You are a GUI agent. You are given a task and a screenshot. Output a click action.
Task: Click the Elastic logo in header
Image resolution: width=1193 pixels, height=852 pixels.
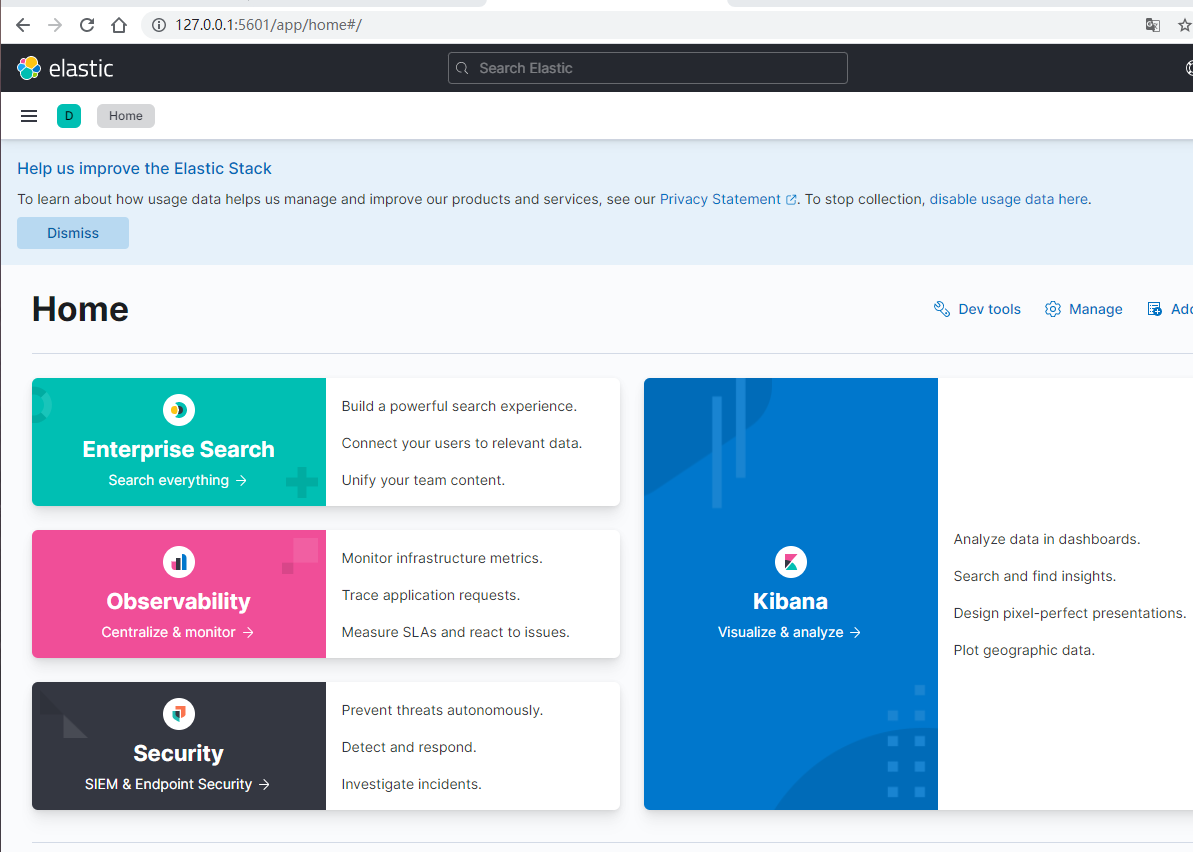(65, 68)
